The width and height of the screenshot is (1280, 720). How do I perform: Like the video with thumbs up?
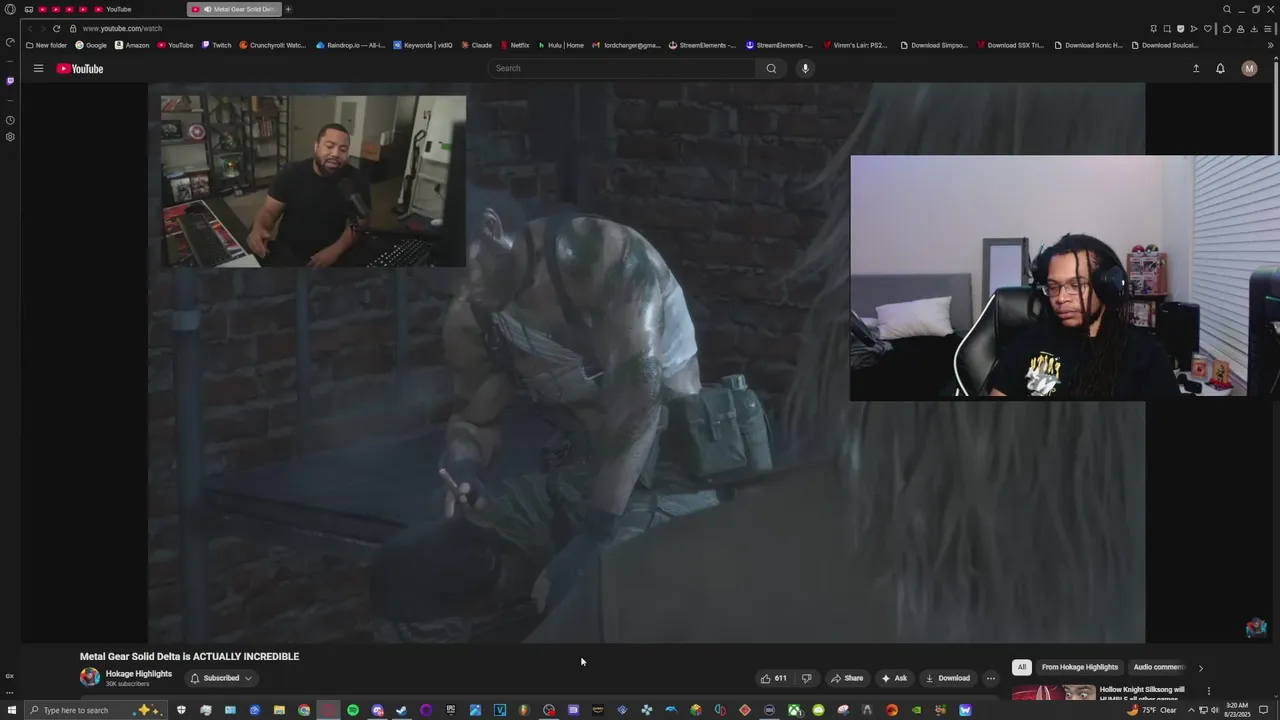(773, 678)
